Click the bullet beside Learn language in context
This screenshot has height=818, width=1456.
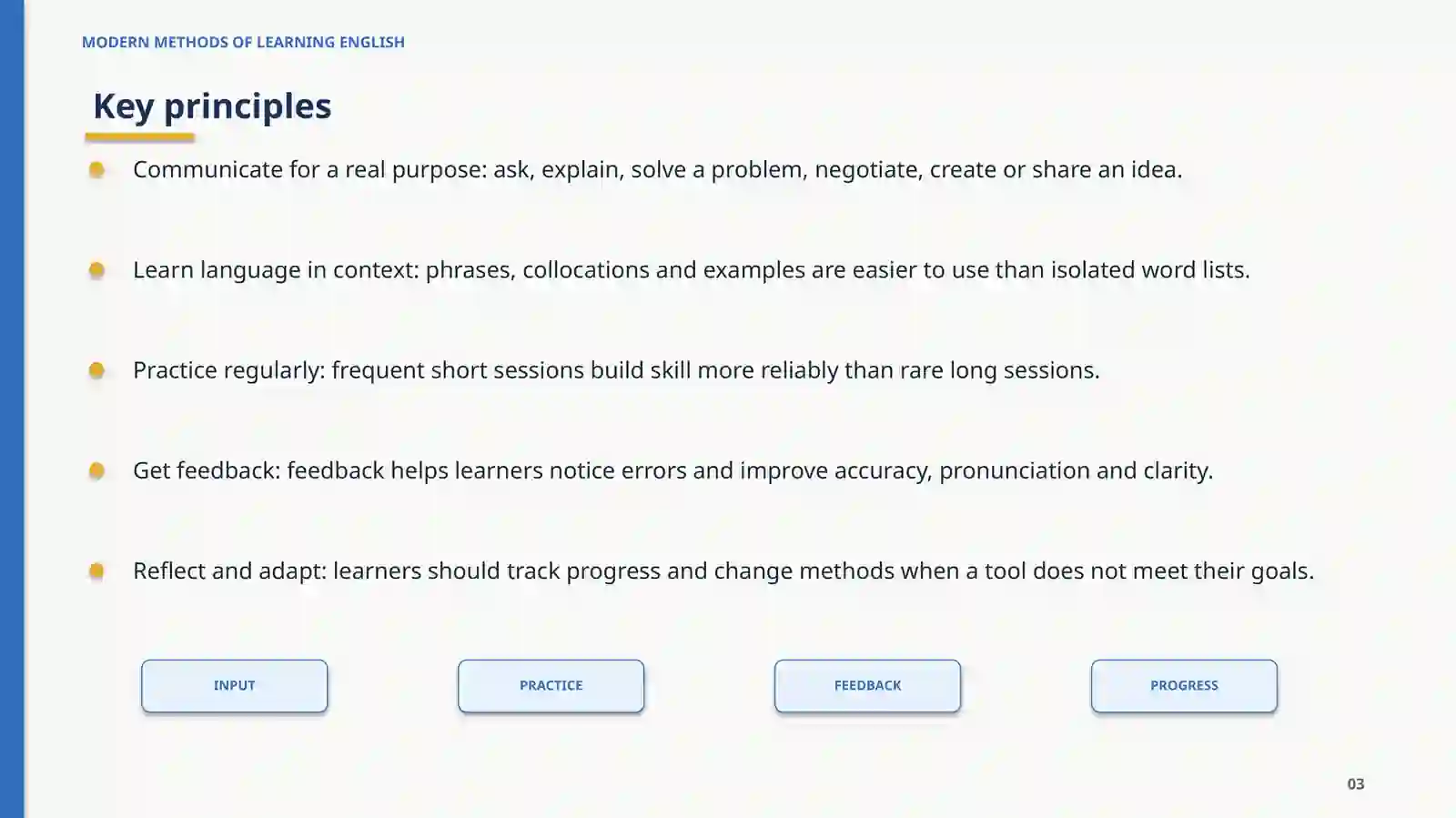96,270
